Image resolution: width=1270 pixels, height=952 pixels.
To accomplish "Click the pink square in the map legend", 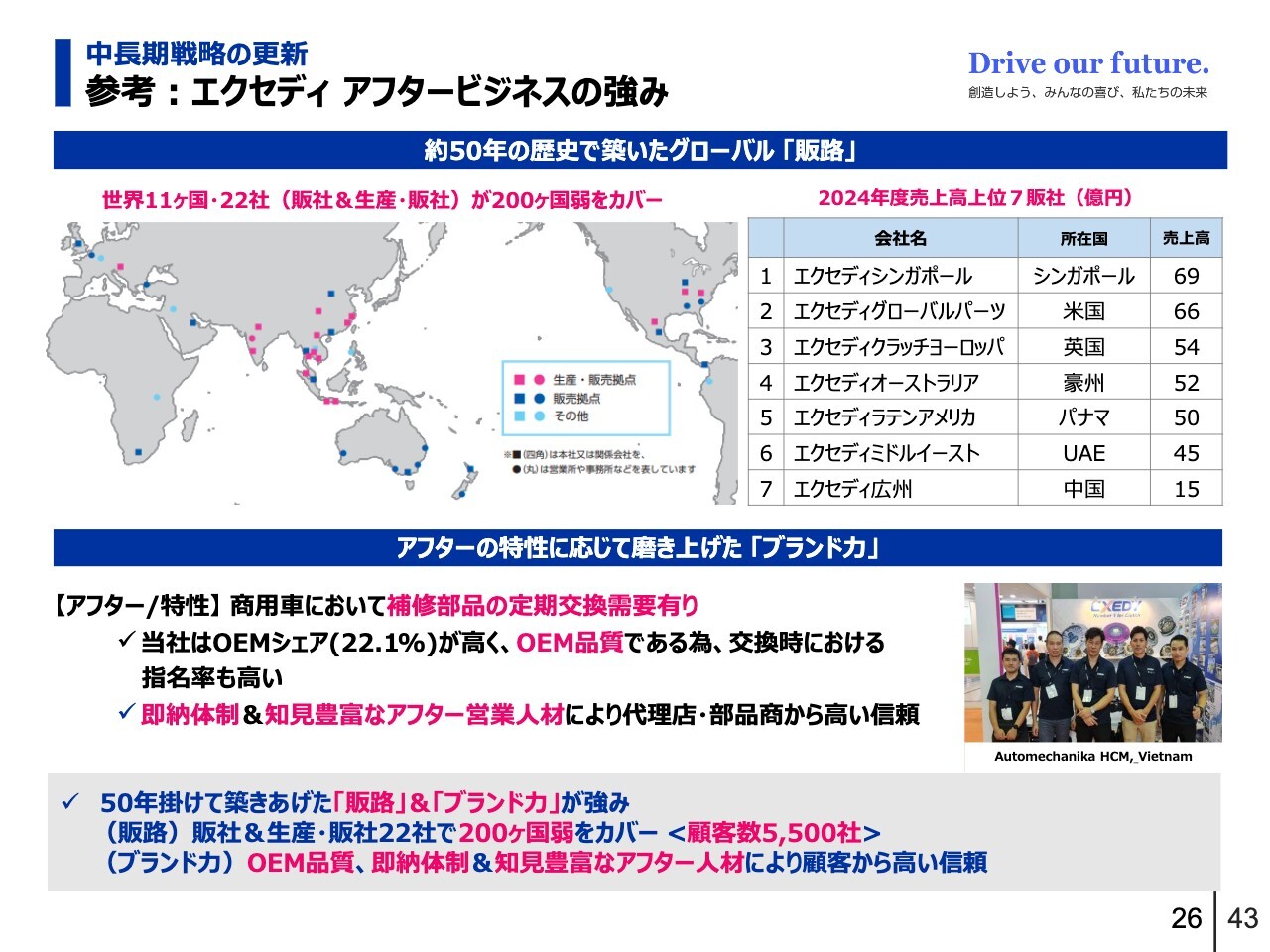I will click(x=519, y=379).
